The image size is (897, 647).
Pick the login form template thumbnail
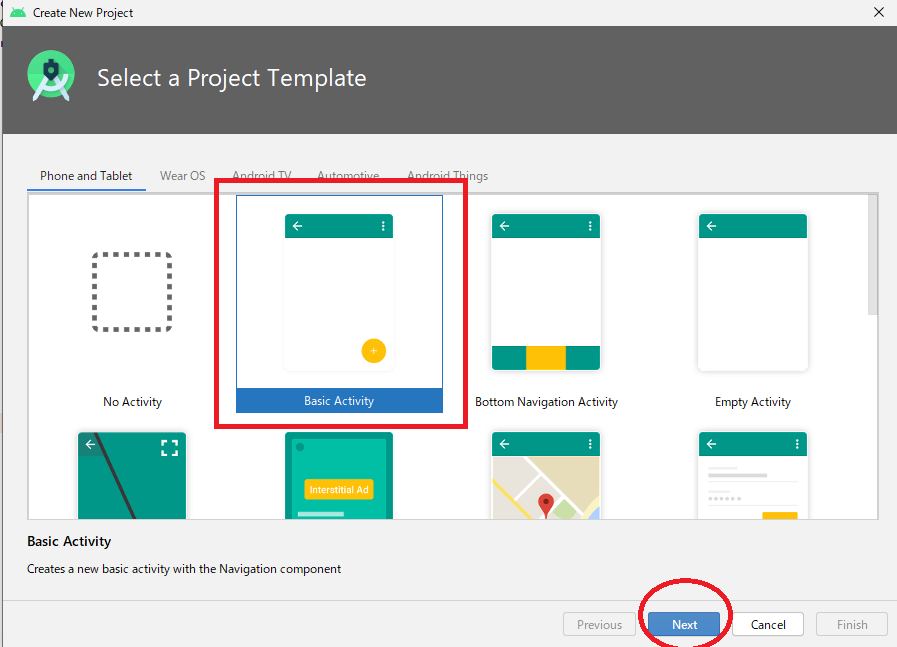point(753,475)
